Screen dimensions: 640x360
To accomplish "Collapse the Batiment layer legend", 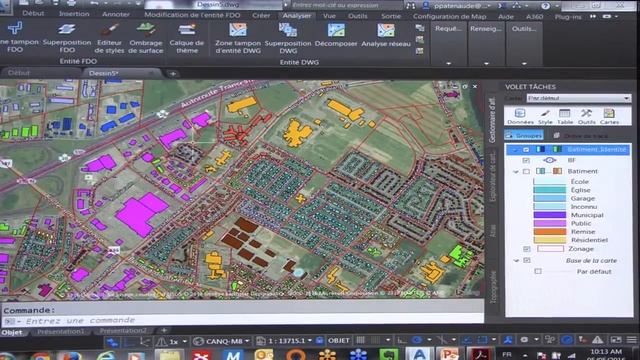I will pyautogui.click(x=516, y=172).
